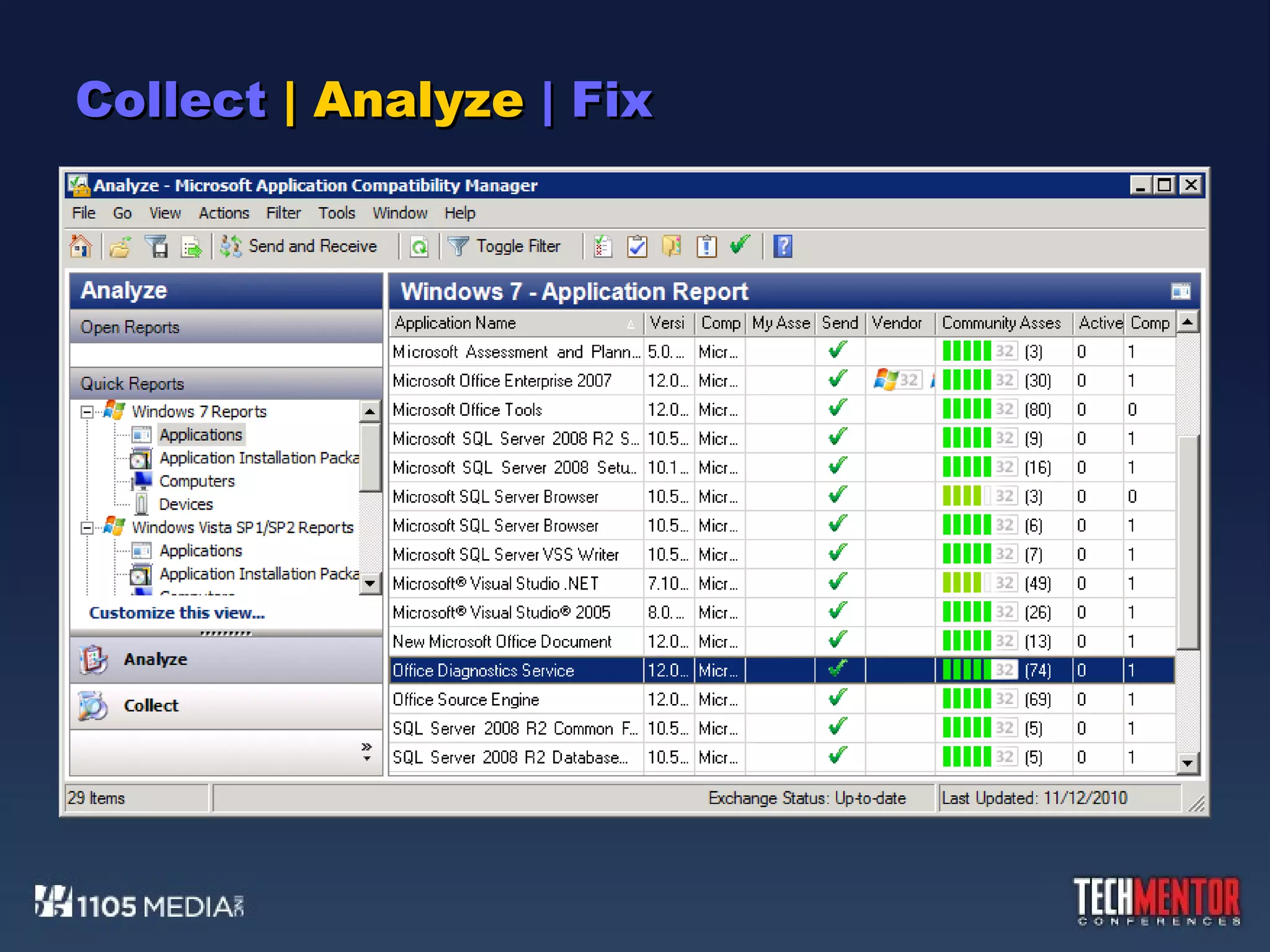The width and height of the screenshot is (1270, 952).
Task: Collapse the Windows Vista SP1/SP2 Reports node
Action: [87, 528]
